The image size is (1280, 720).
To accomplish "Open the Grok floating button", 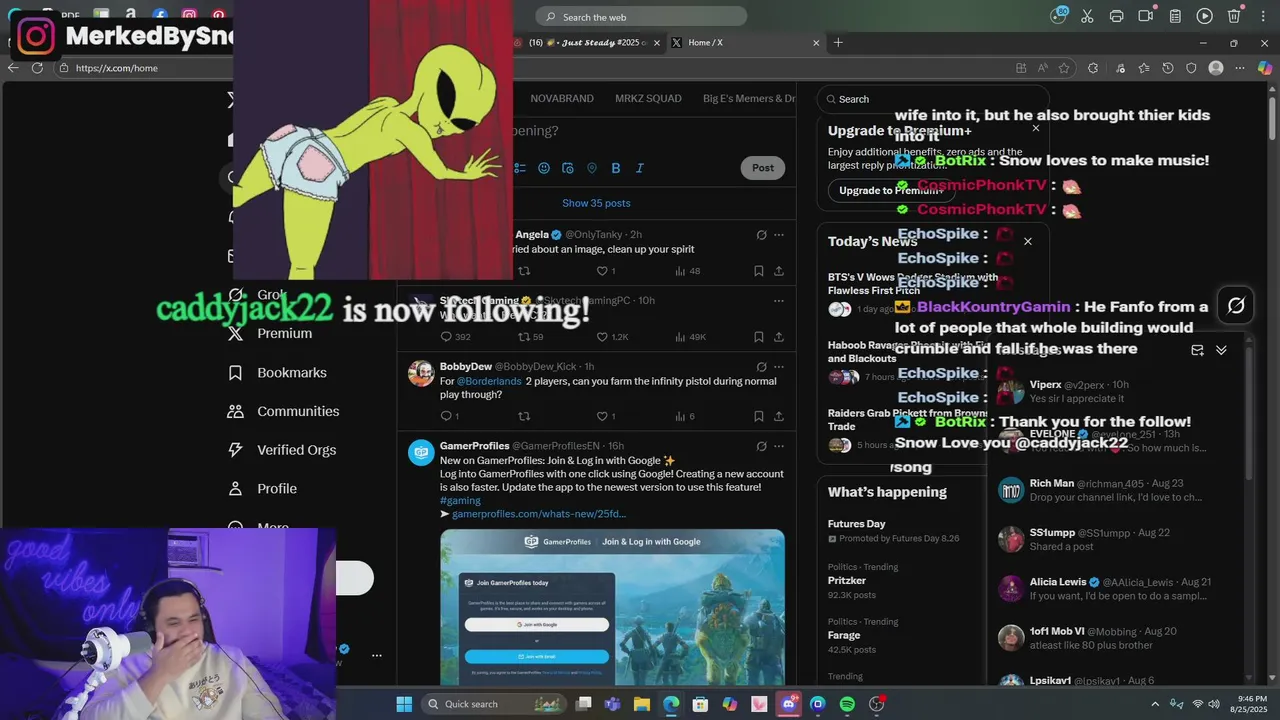I will click(x=1236, y=306).
